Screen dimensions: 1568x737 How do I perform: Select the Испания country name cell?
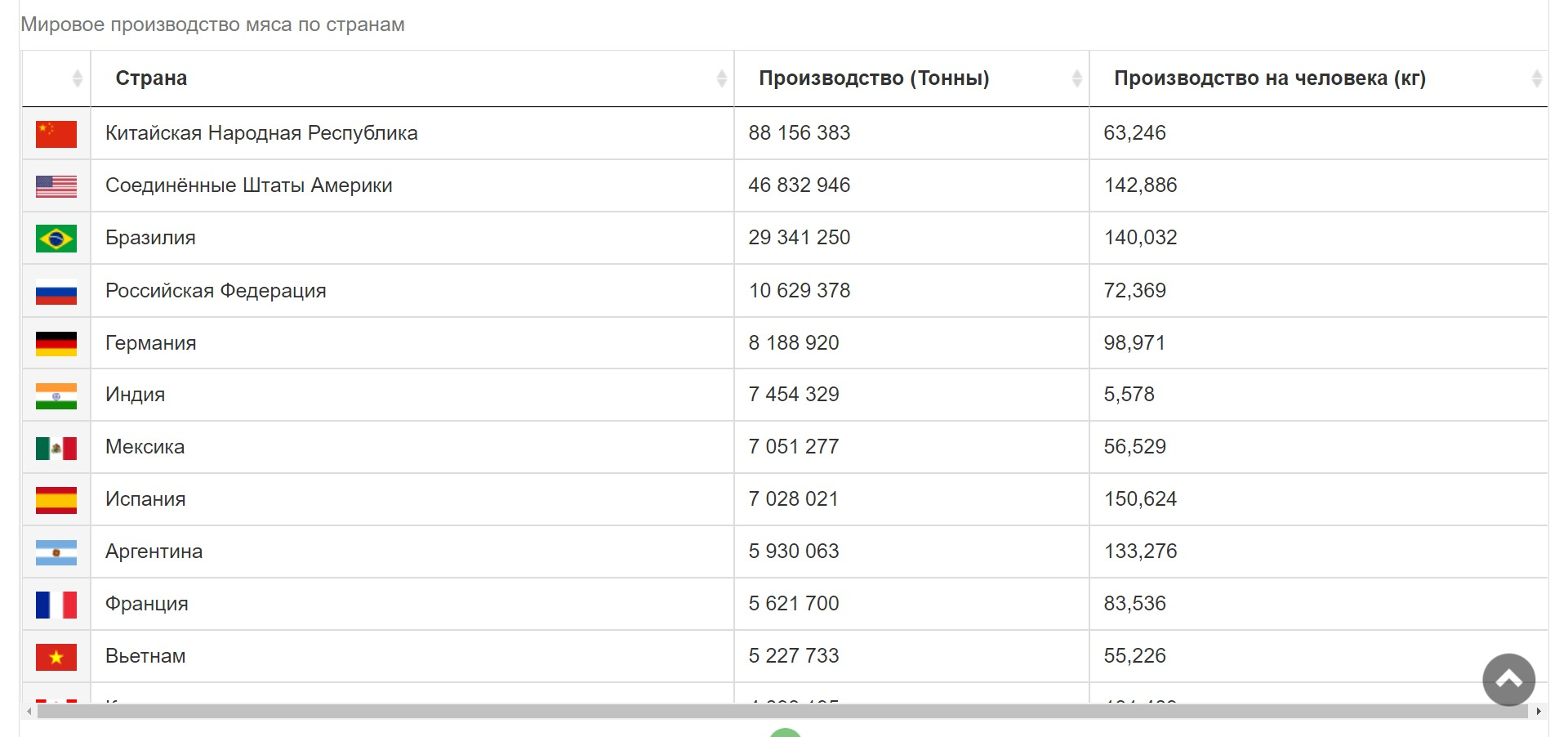coord(145,499)
